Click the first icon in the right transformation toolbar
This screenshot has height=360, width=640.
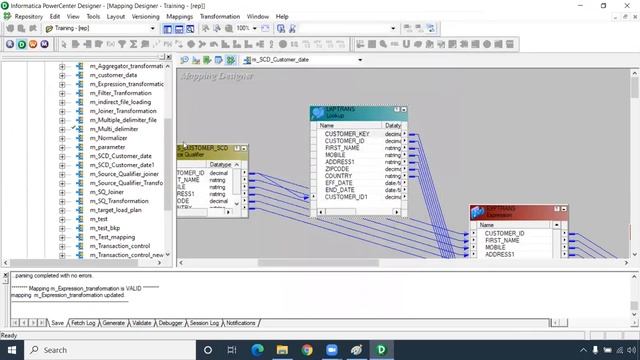[x=360, y=44]
